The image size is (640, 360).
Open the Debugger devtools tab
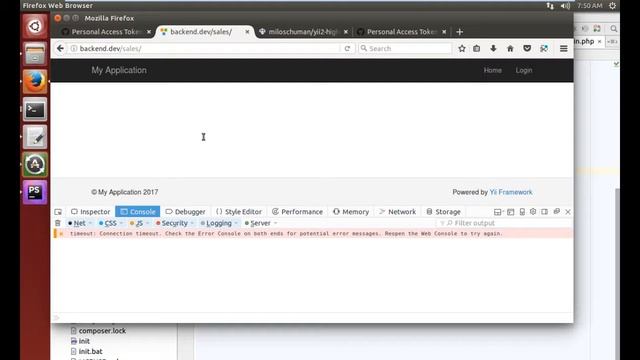point(185,211)
